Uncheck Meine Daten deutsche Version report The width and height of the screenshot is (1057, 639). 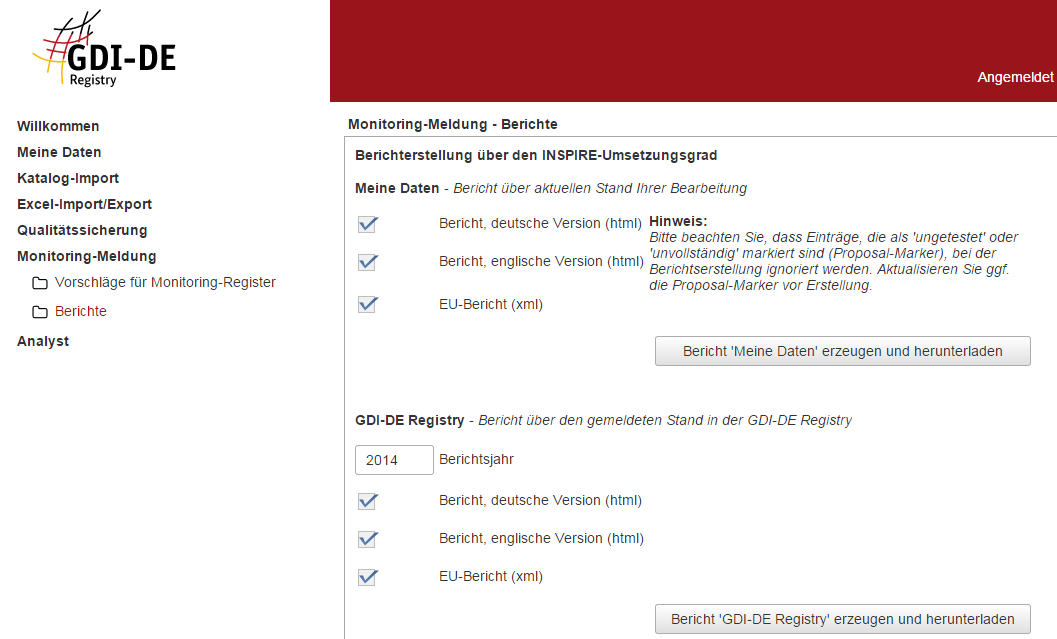pos(367,224)
